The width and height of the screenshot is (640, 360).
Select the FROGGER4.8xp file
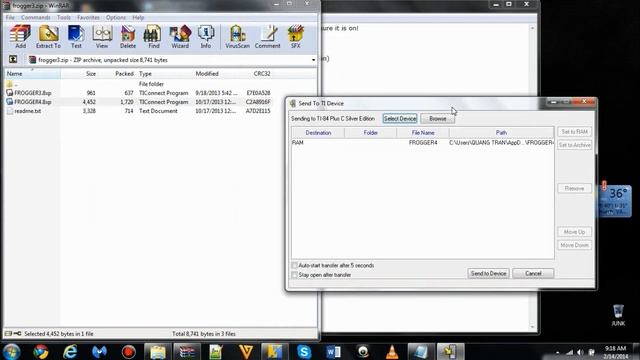click(139, 102)
